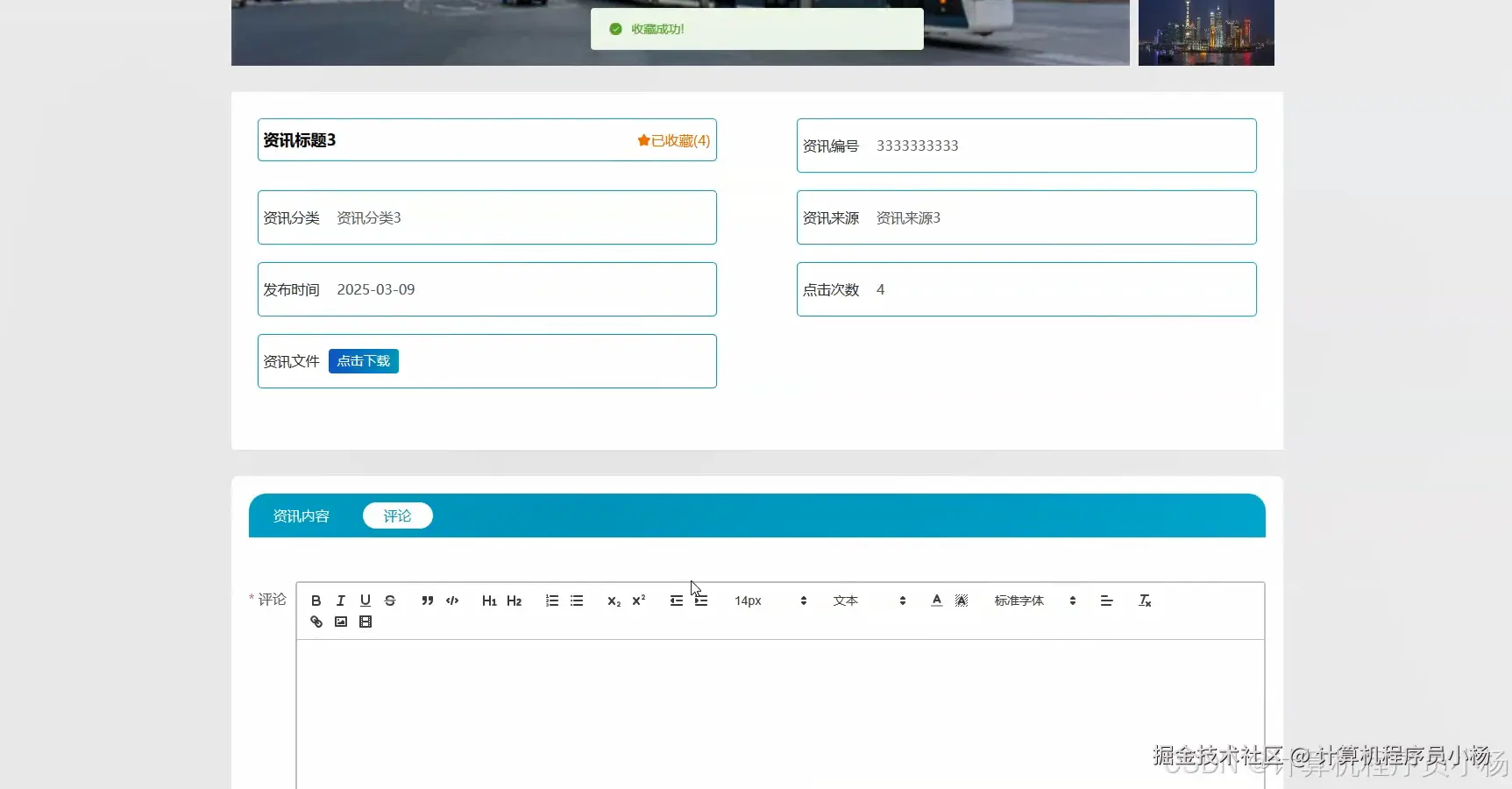The image size is (1512, 789).
Task: Apply underline in the comment editor
Action: tap(366, 601)
